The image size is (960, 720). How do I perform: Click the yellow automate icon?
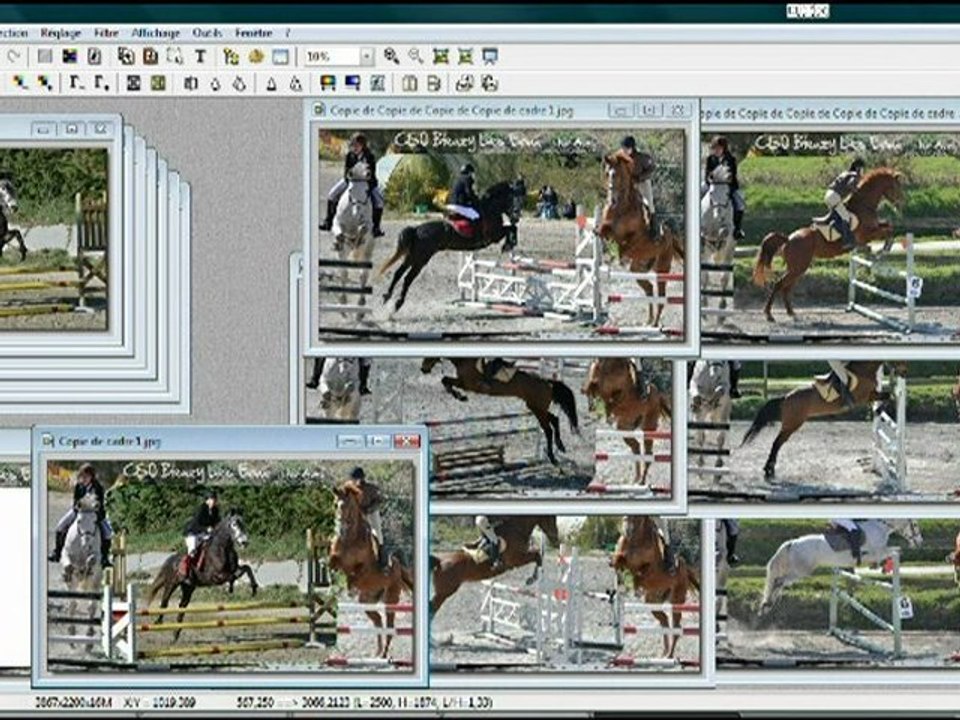coord(231,56)
